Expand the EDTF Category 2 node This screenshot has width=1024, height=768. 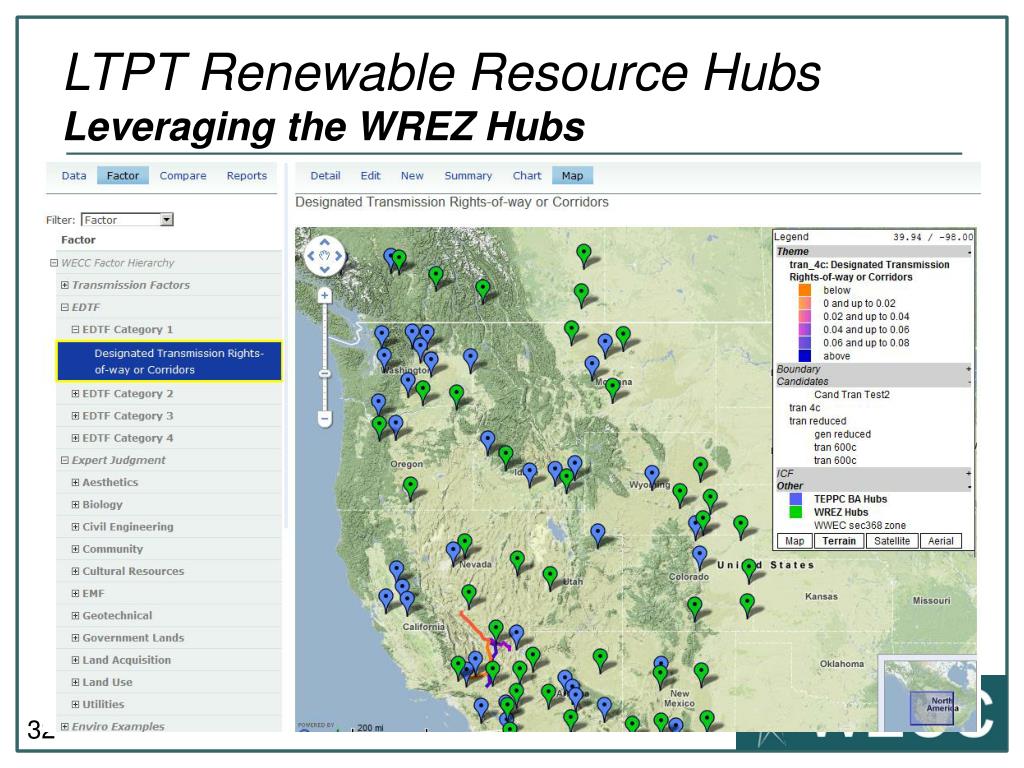point(75,394)
